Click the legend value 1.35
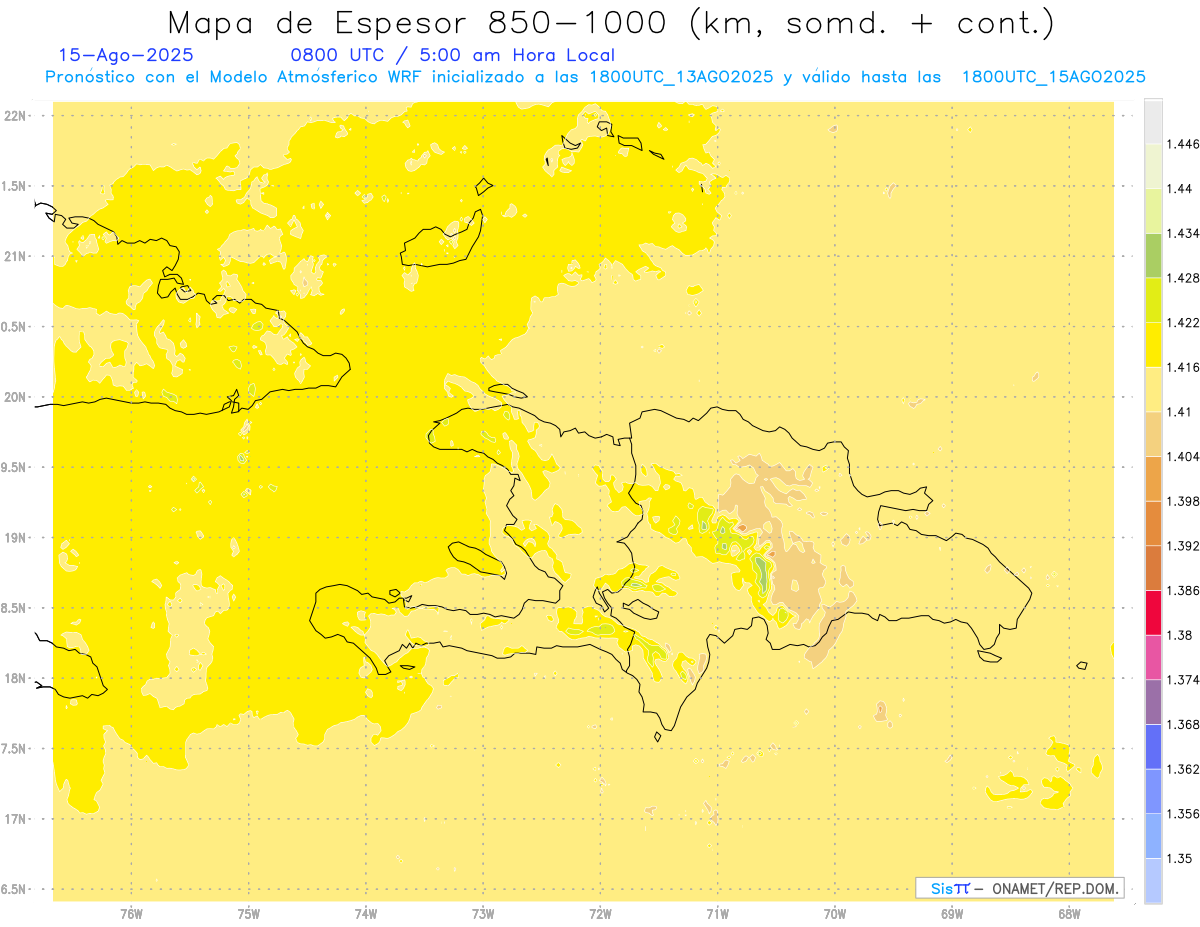The height and width of the screenshot is (927, 1200). point(1180,859)
